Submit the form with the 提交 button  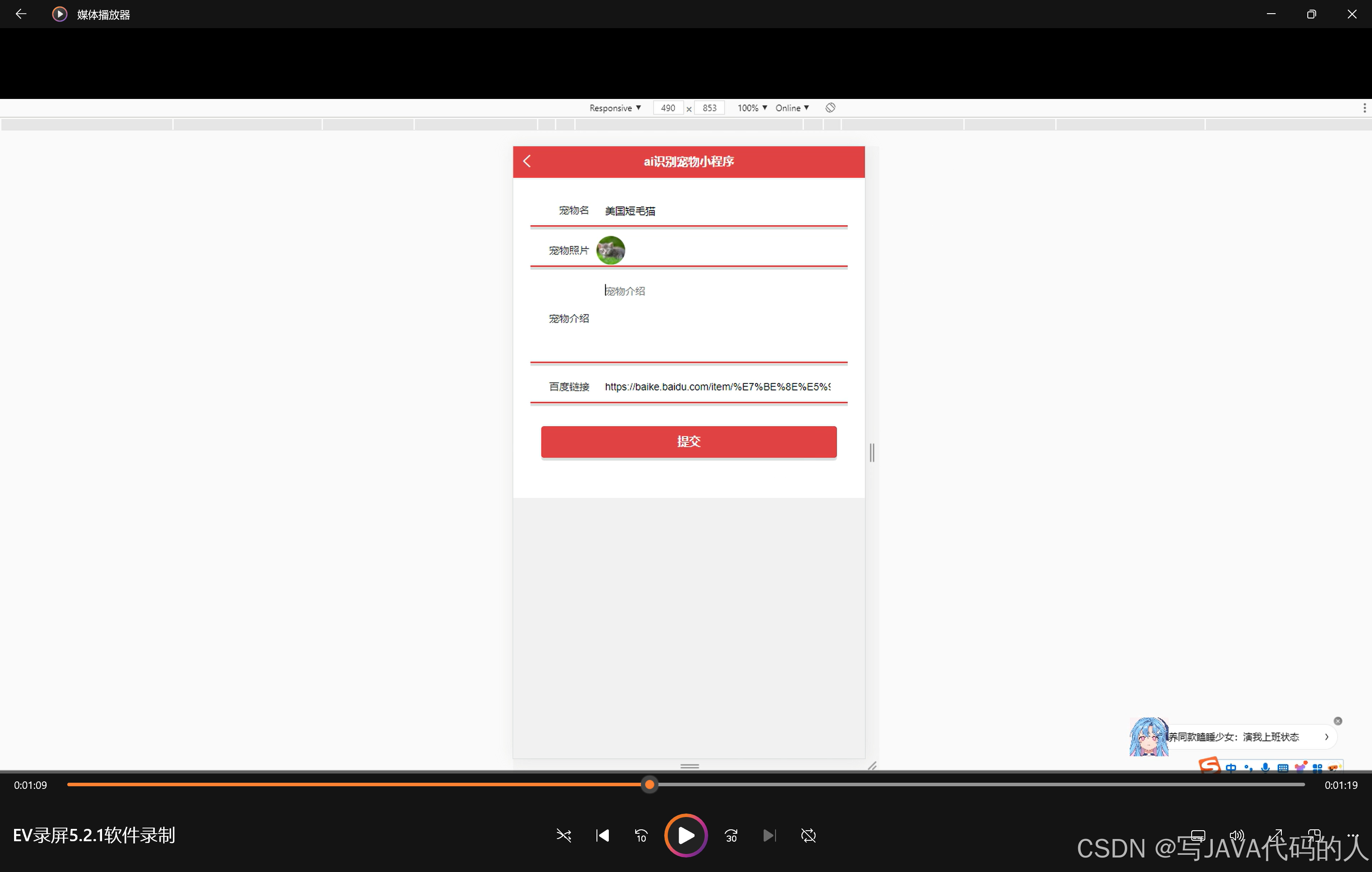point(689,441)
